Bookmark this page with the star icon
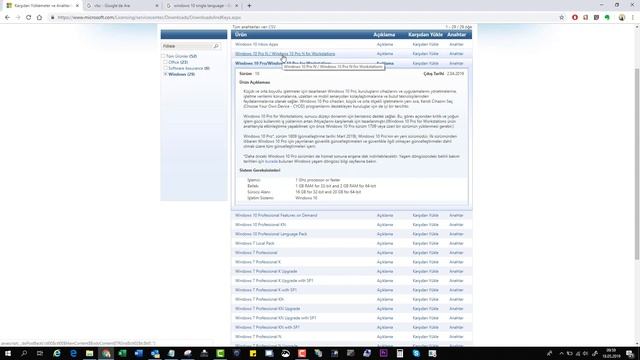 pos(562,18)
